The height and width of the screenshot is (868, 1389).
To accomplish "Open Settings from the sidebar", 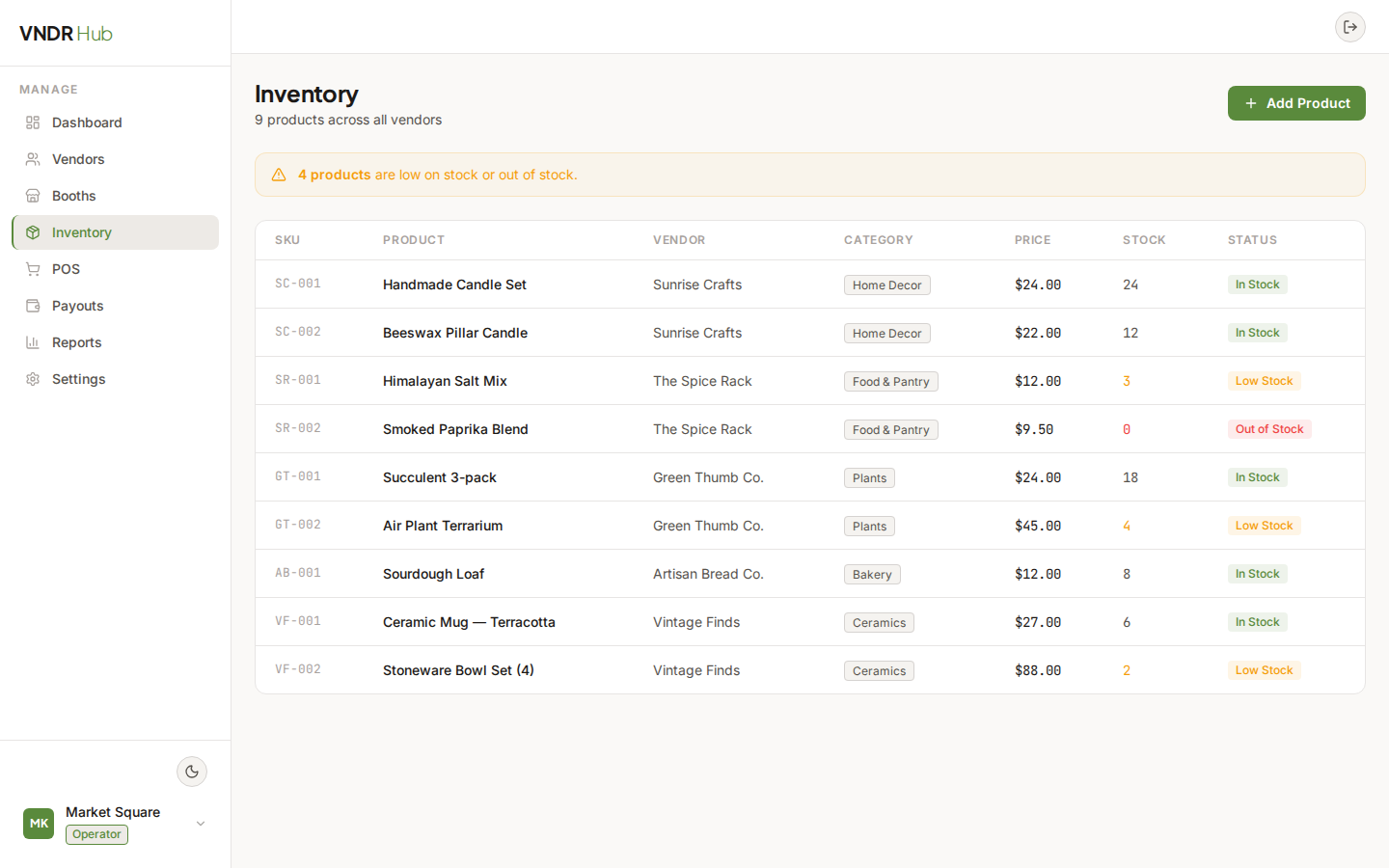I will point(78,379).
